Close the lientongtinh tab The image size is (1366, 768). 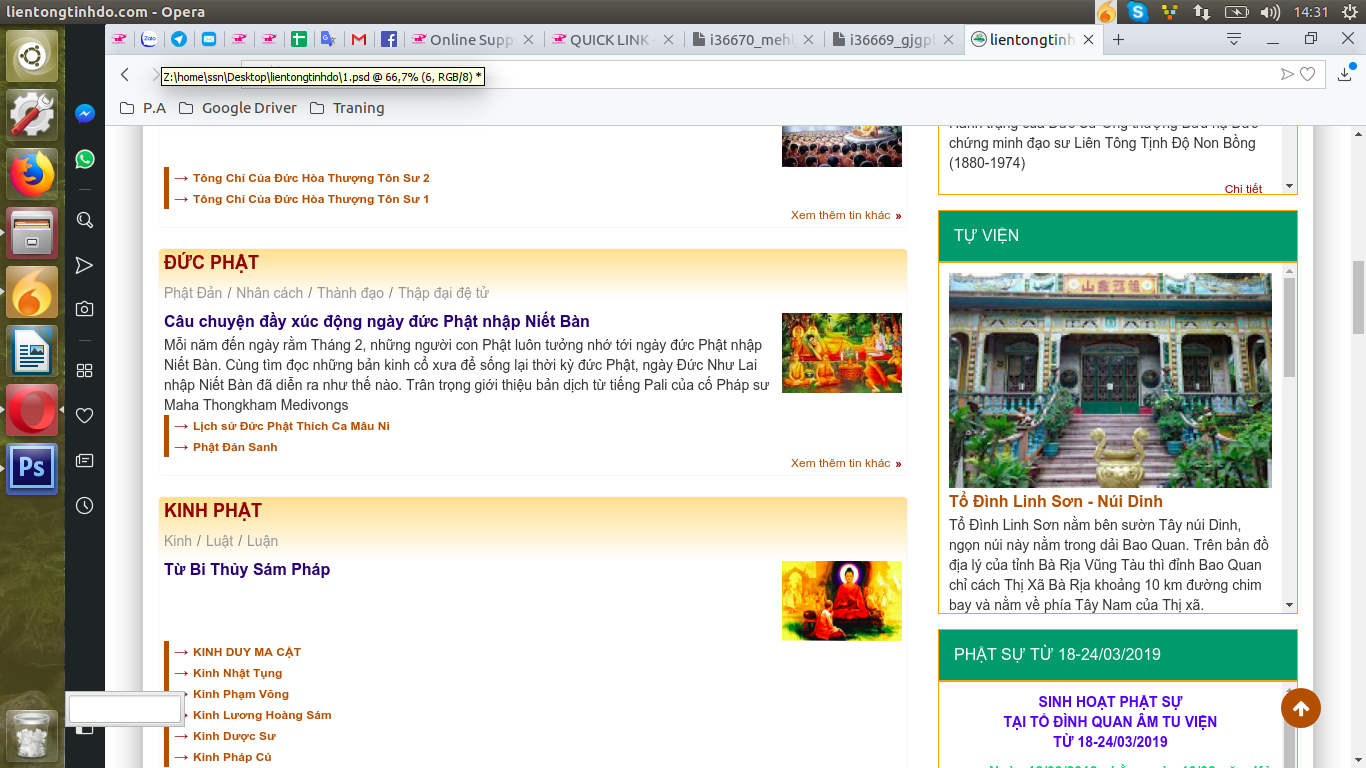1088,40
